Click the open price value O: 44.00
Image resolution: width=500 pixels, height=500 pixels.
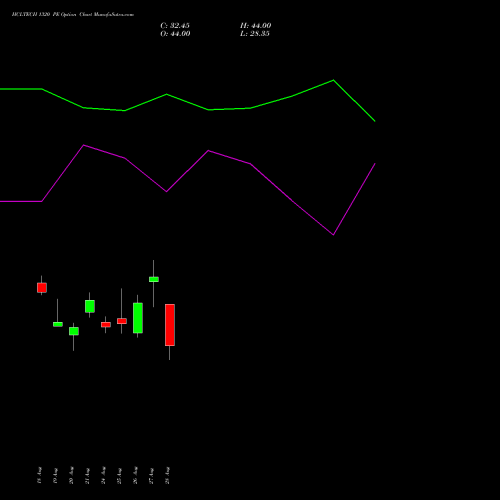[x=175, y=34]
